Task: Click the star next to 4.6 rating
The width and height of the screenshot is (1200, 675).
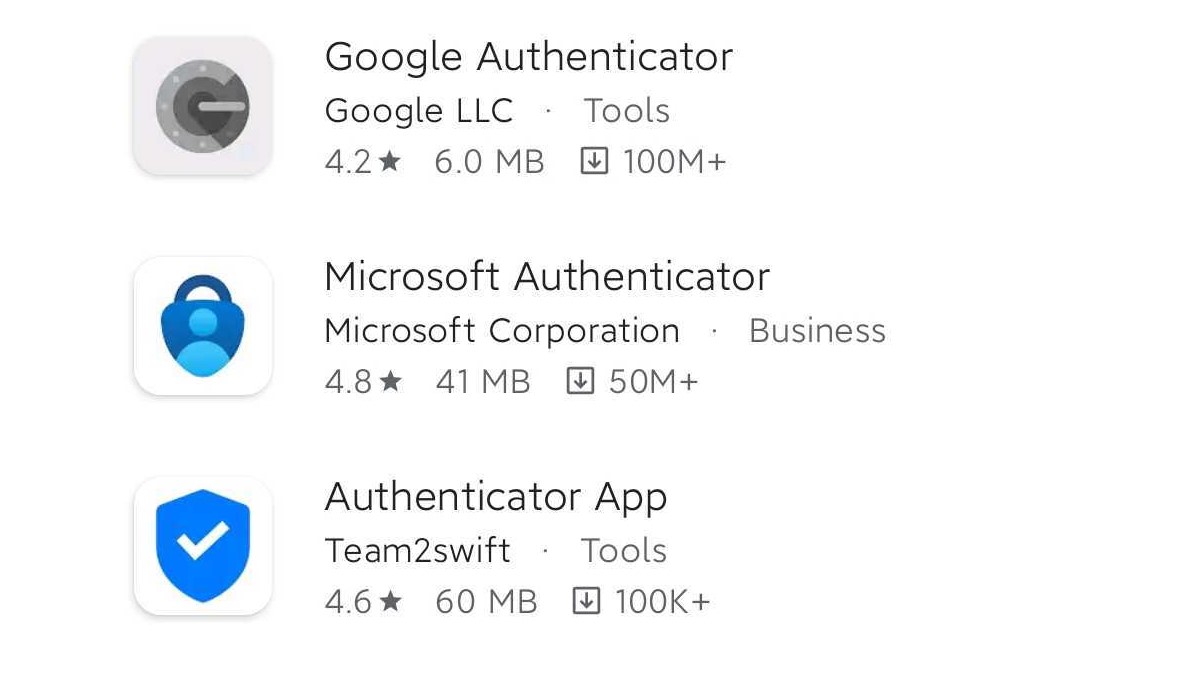Action: pos(391,601)
